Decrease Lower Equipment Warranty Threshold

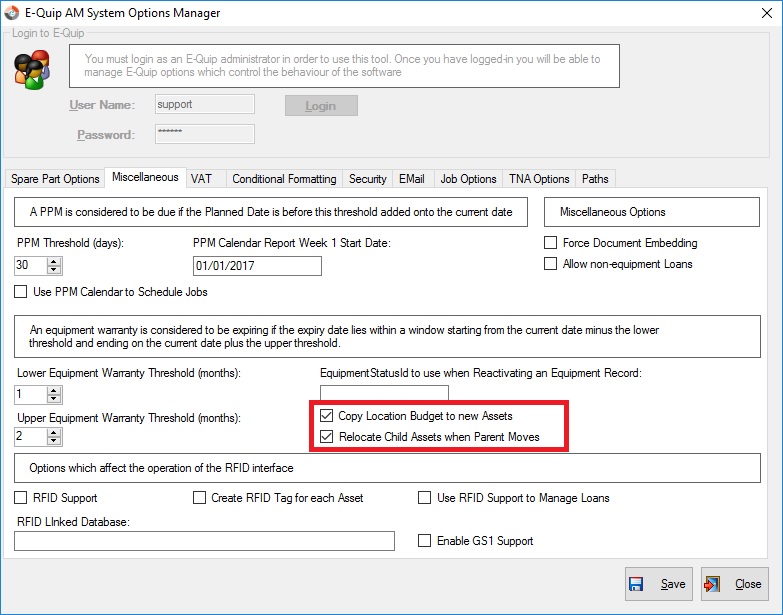pyautogui.click(x=54, y=399)
